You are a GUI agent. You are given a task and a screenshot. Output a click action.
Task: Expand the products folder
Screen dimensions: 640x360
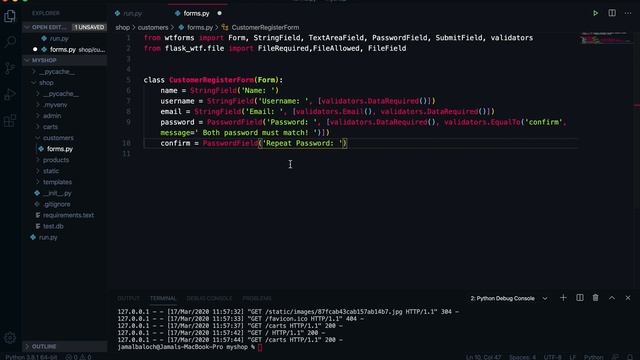(56, 160)
